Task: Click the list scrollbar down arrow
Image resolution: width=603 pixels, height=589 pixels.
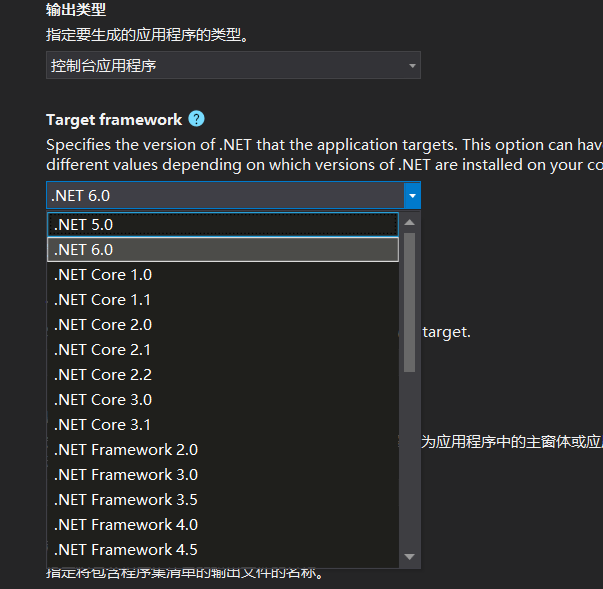Action: tap(410, 557)
